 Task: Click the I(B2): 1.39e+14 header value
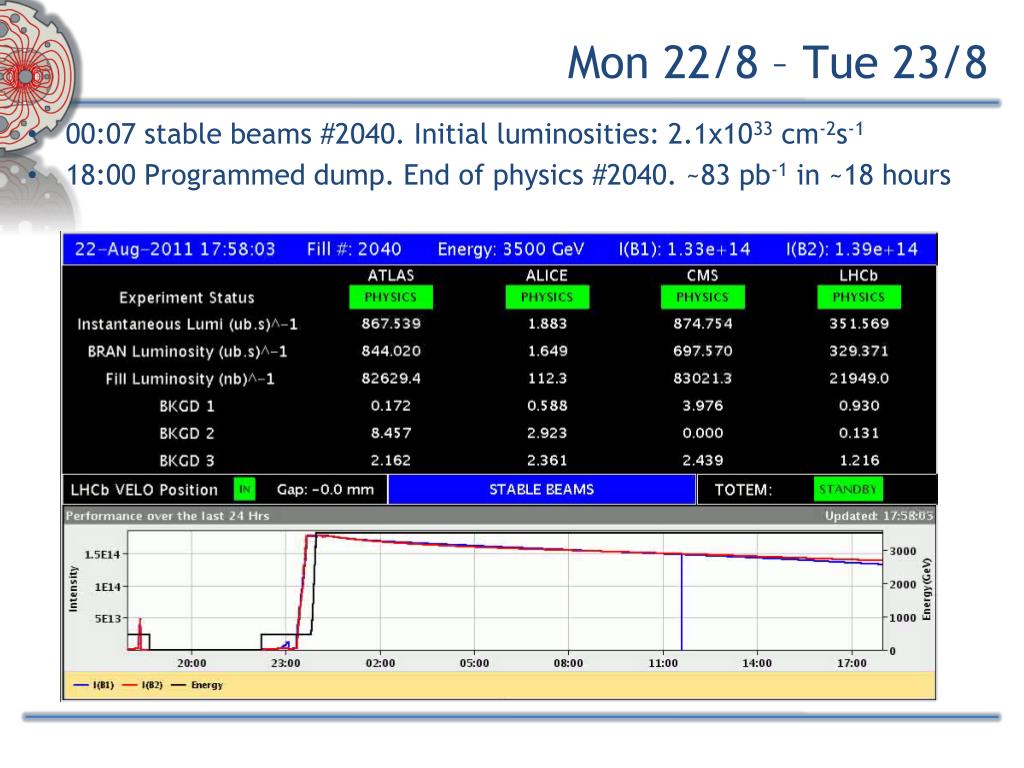(852, 249)
